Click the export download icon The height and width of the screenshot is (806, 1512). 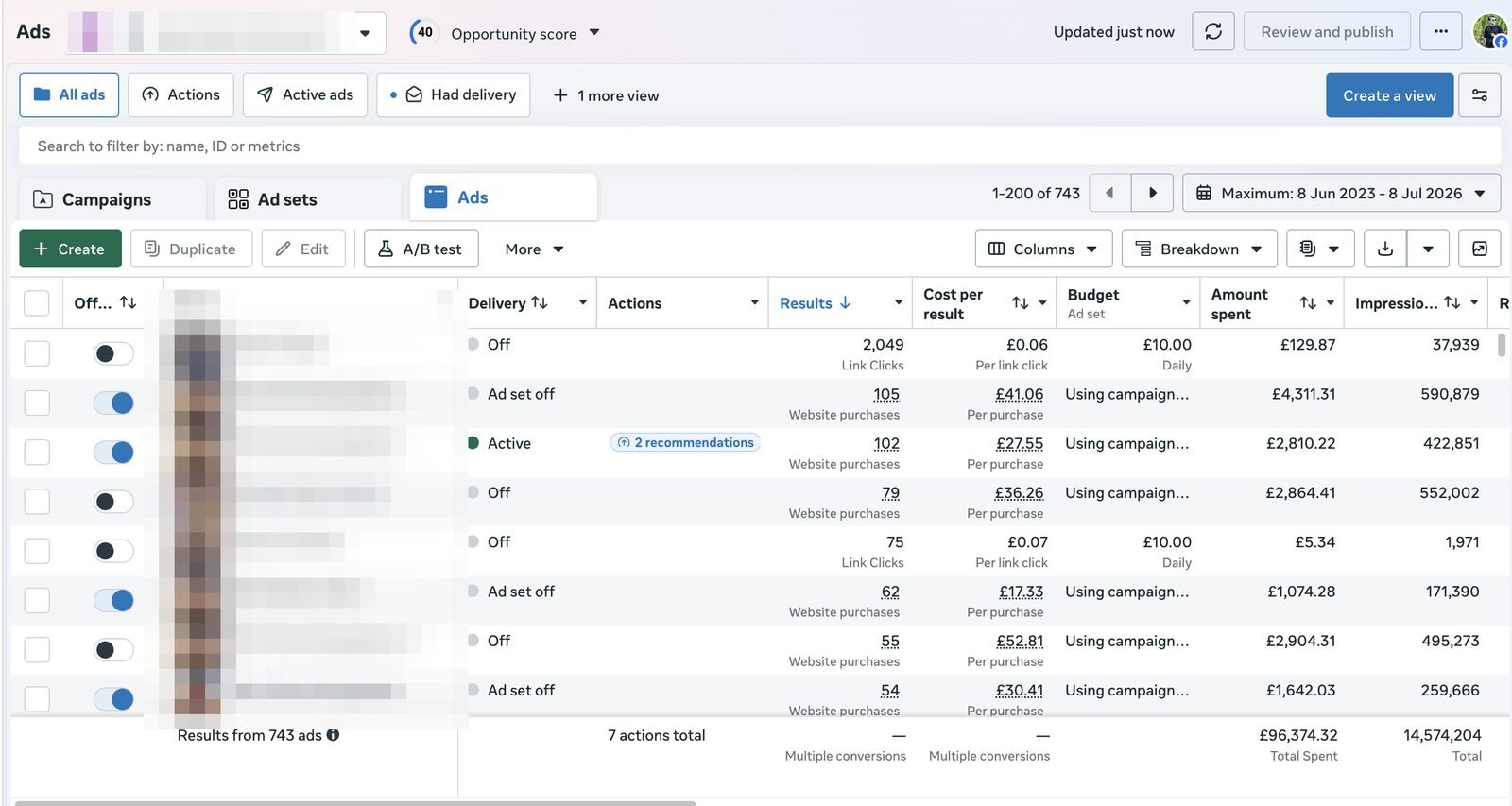coord(1385,249)
